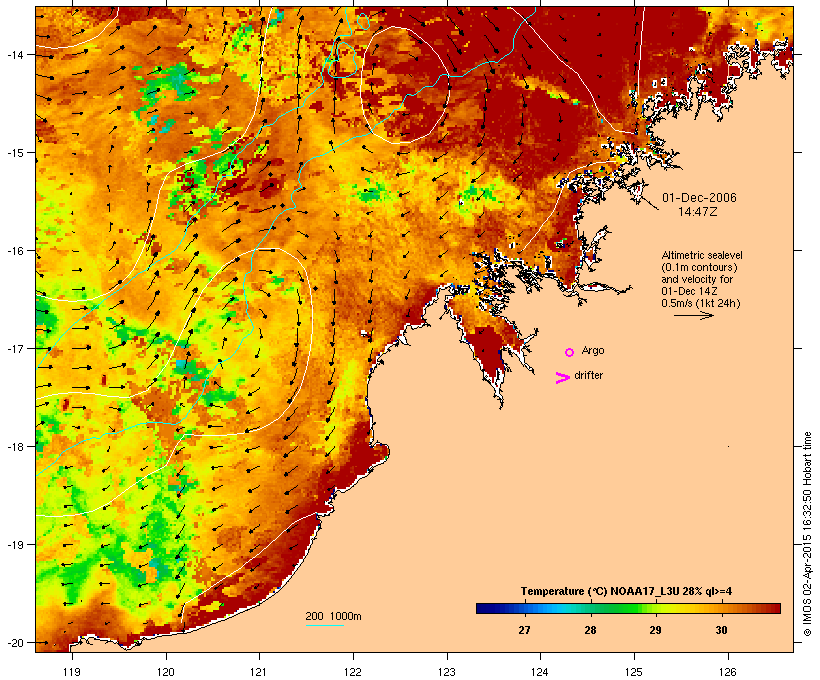Viewport: 820px width, 680px height.
Task: Click the '14:47Z' time label
Action: click(698, 212)
